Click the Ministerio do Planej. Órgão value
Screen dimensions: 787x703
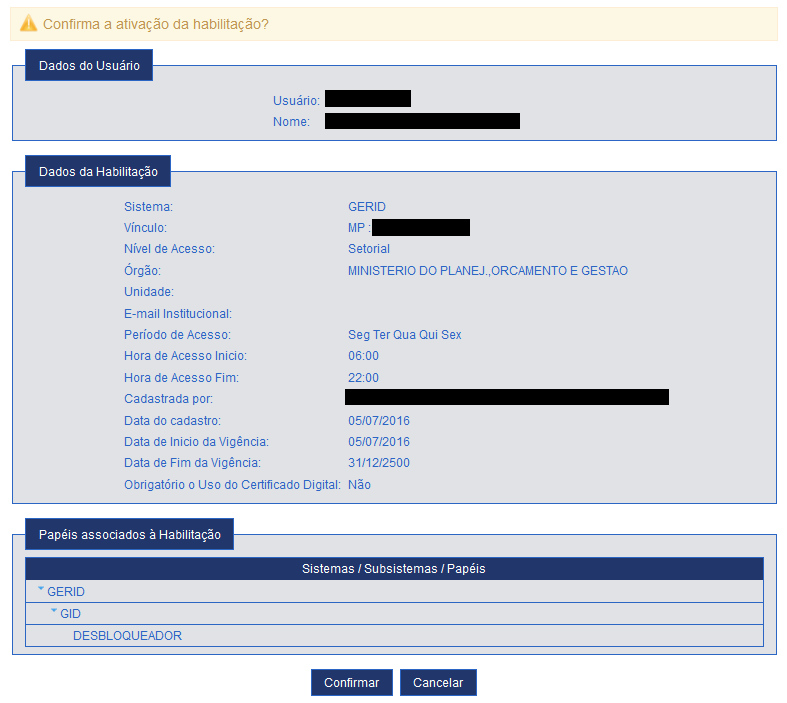(487, 271)
